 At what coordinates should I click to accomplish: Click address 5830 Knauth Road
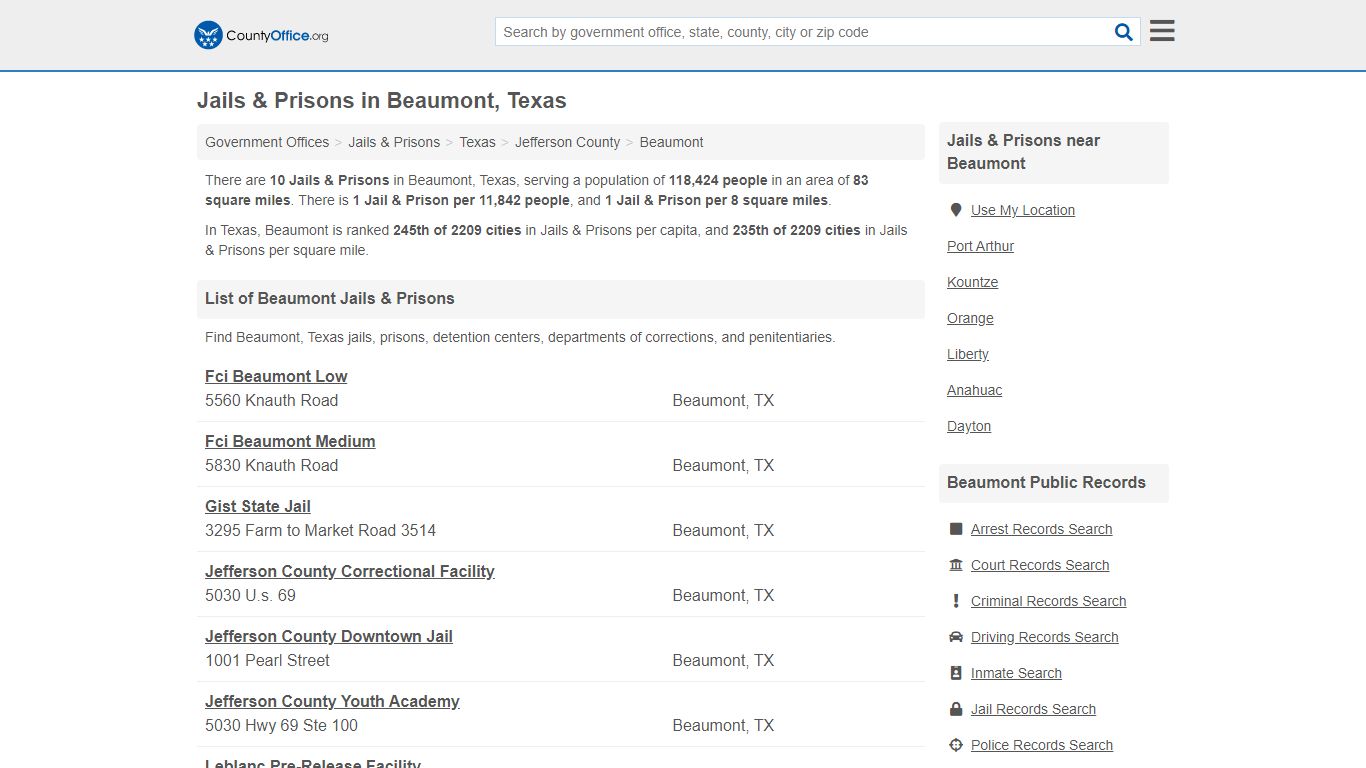click(x=271, y=465)
